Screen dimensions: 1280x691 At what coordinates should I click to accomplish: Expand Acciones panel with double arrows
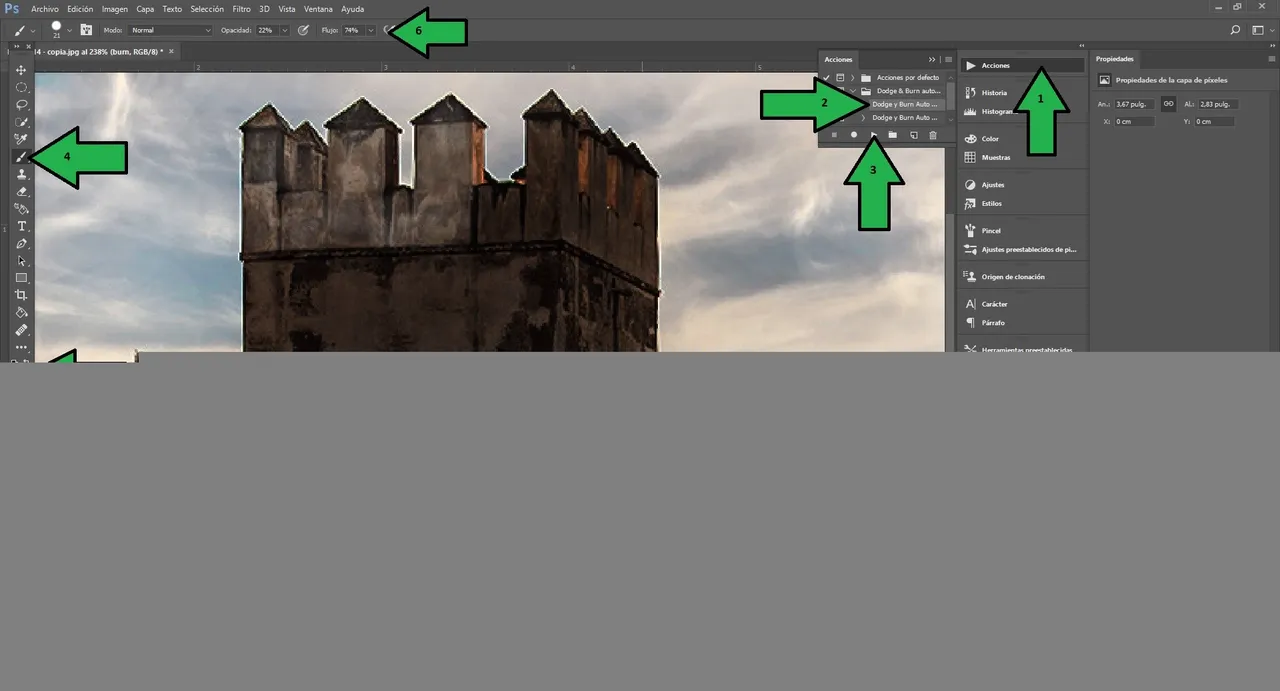tap(932, 60)
